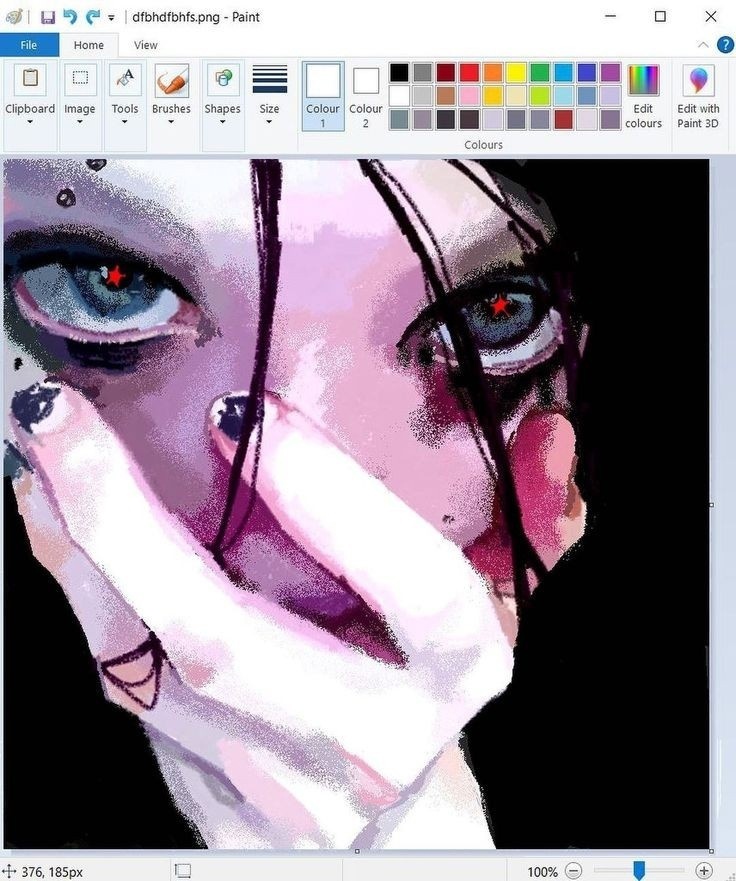Click the zoom in plus button

point(704,871)
